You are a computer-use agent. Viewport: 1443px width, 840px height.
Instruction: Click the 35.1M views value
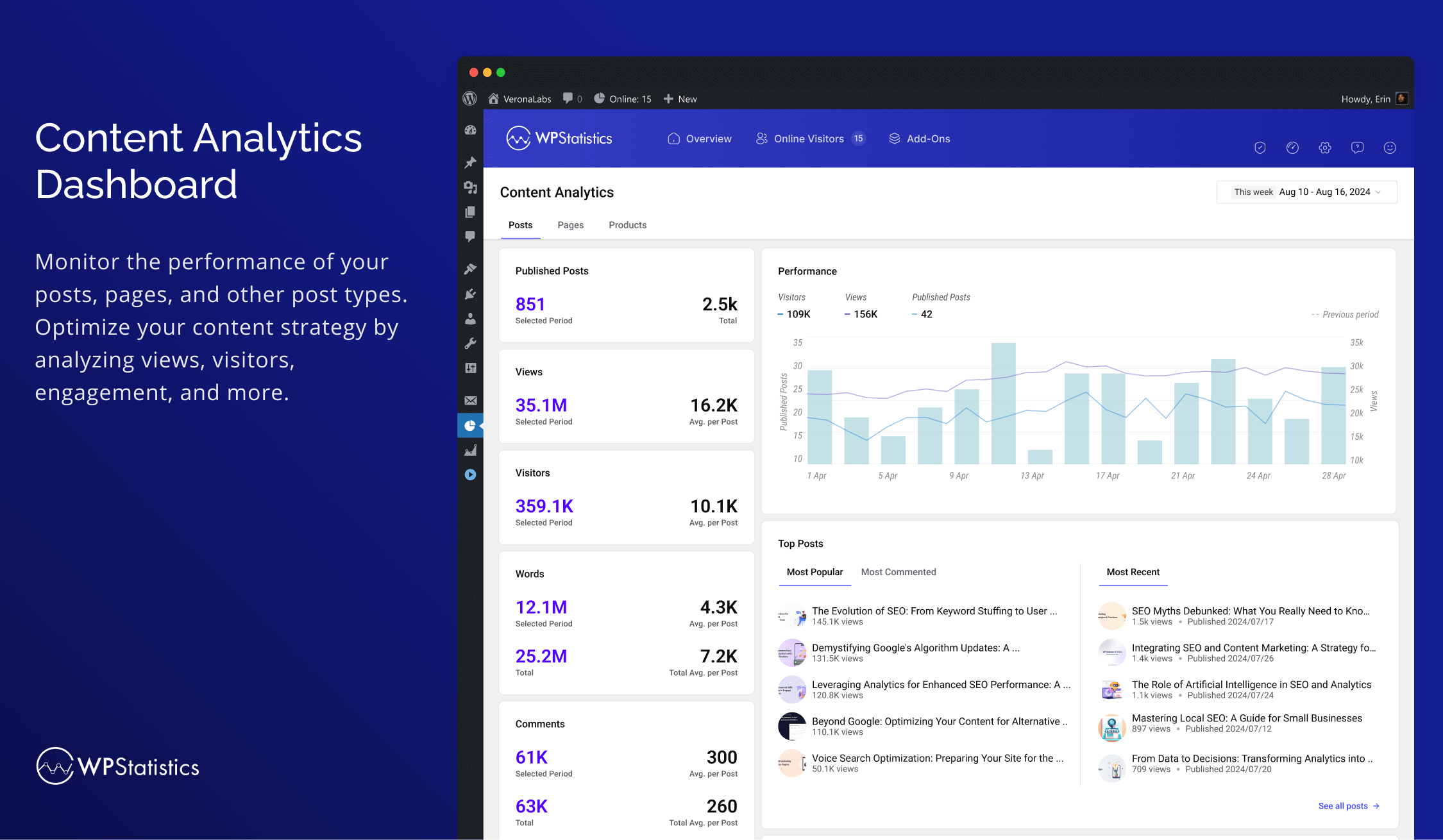click(x=541, y=405)
